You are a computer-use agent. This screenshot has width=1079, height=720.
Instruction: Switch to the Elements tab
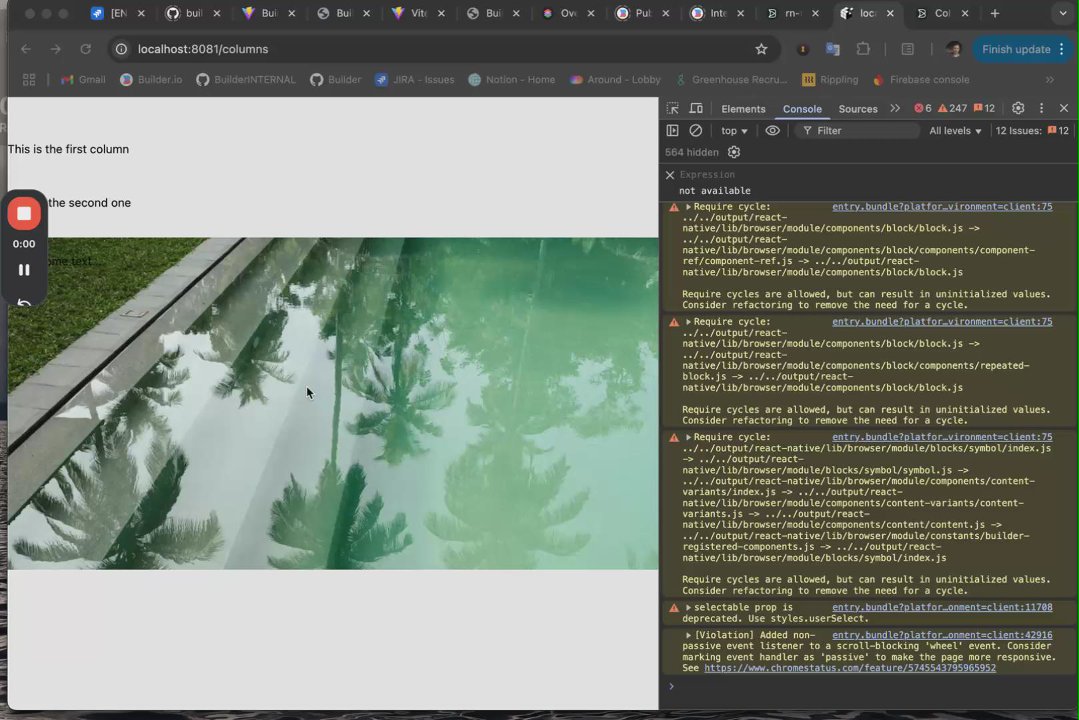pyautogui.click(x=743, y=109)
